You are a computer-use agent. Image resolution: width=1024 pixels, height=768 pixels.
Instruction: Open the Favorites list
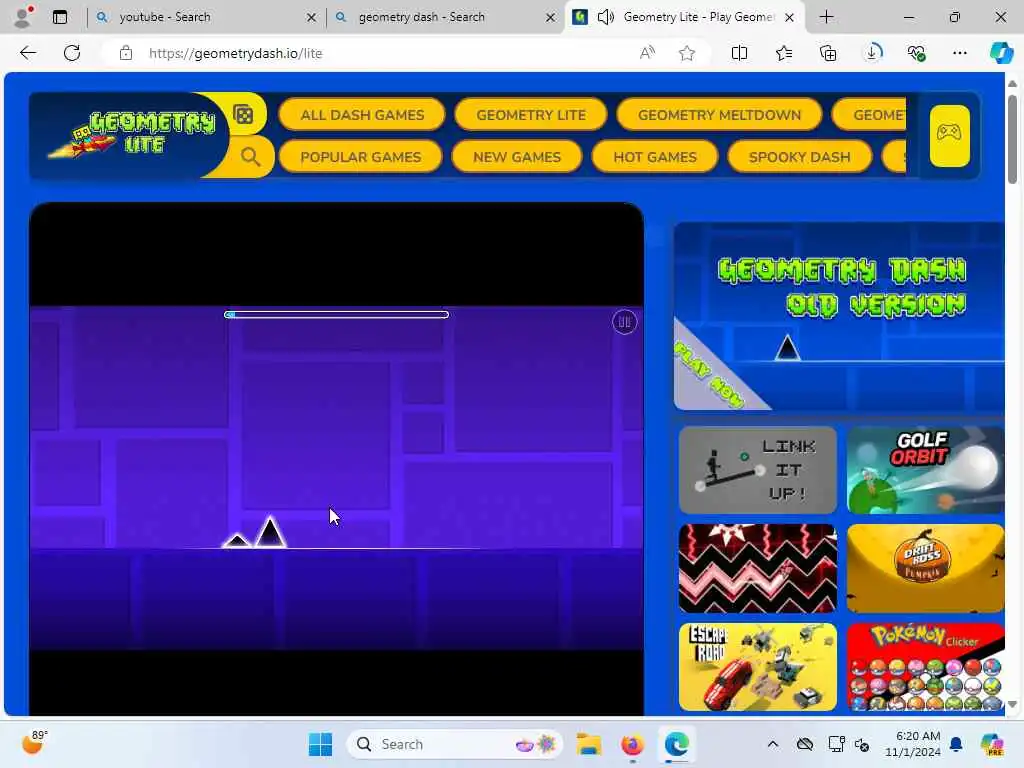[x=784, y=53]
